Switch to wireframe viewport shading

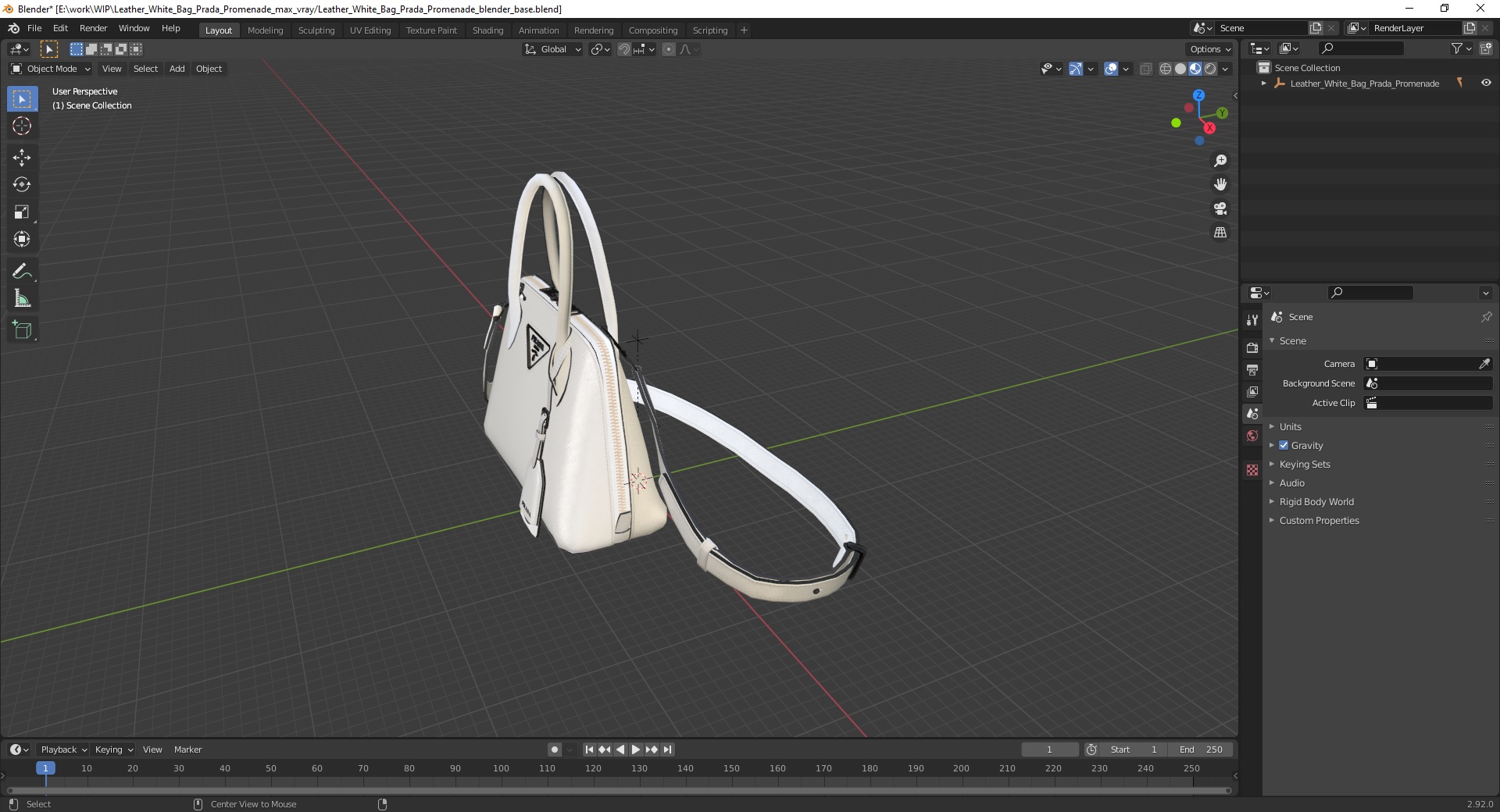(x=1166, y=69)
